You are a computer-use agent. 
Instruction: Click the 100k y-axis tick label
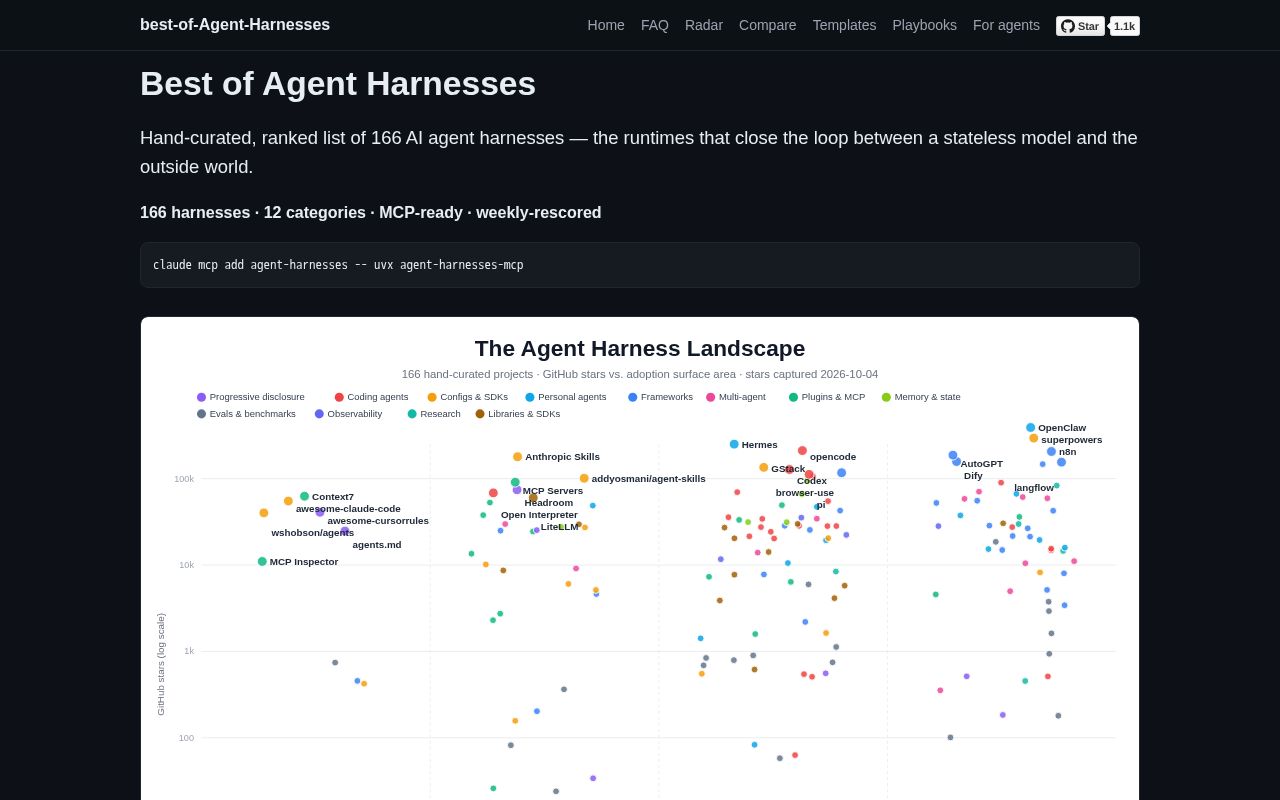coord(184,479)
